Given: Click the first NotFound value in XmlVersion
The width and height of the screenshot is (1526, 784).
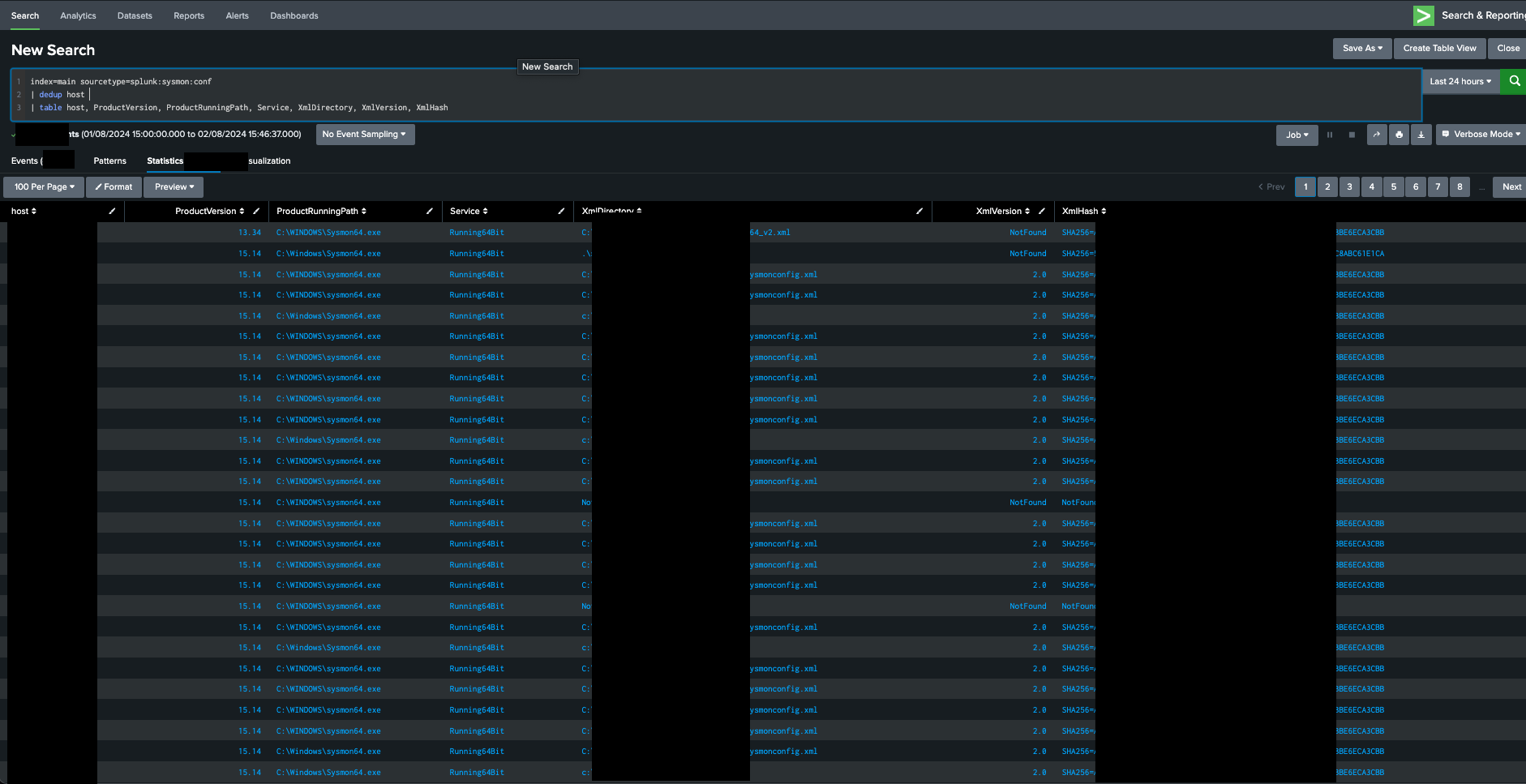Looking at the screenshot, I should [x=1028, y=233].
